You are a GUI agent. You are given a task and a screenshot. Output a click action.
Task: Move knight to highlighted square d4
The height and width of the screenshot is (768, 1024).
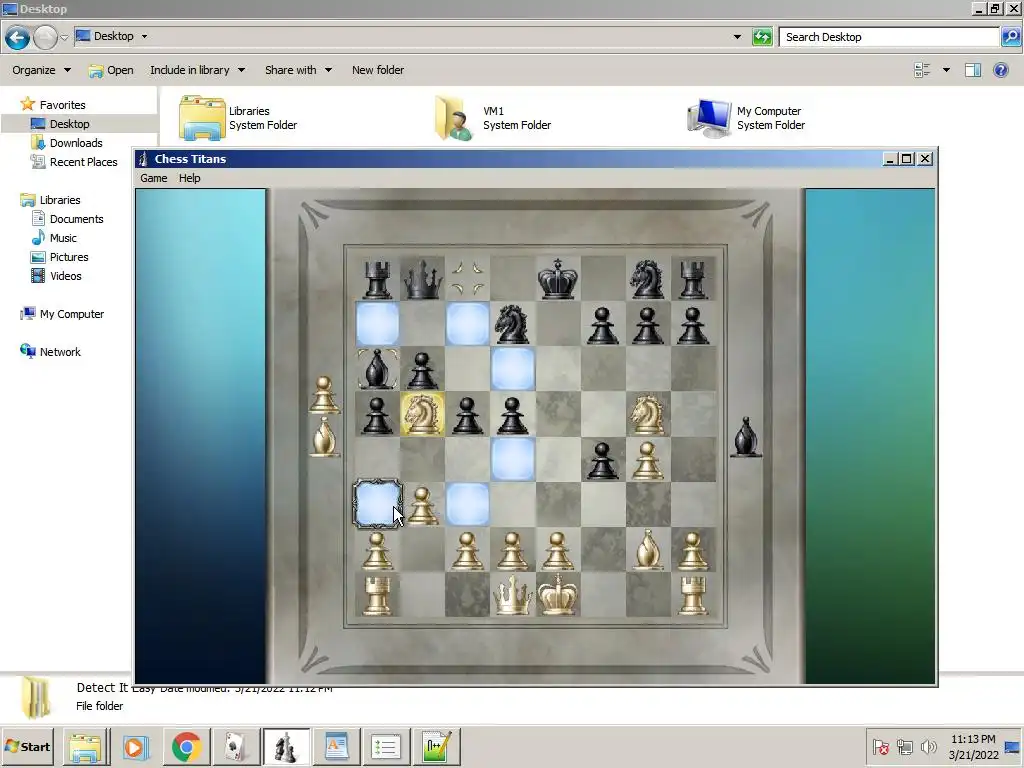pyautogui.click(x=513, y=460)
